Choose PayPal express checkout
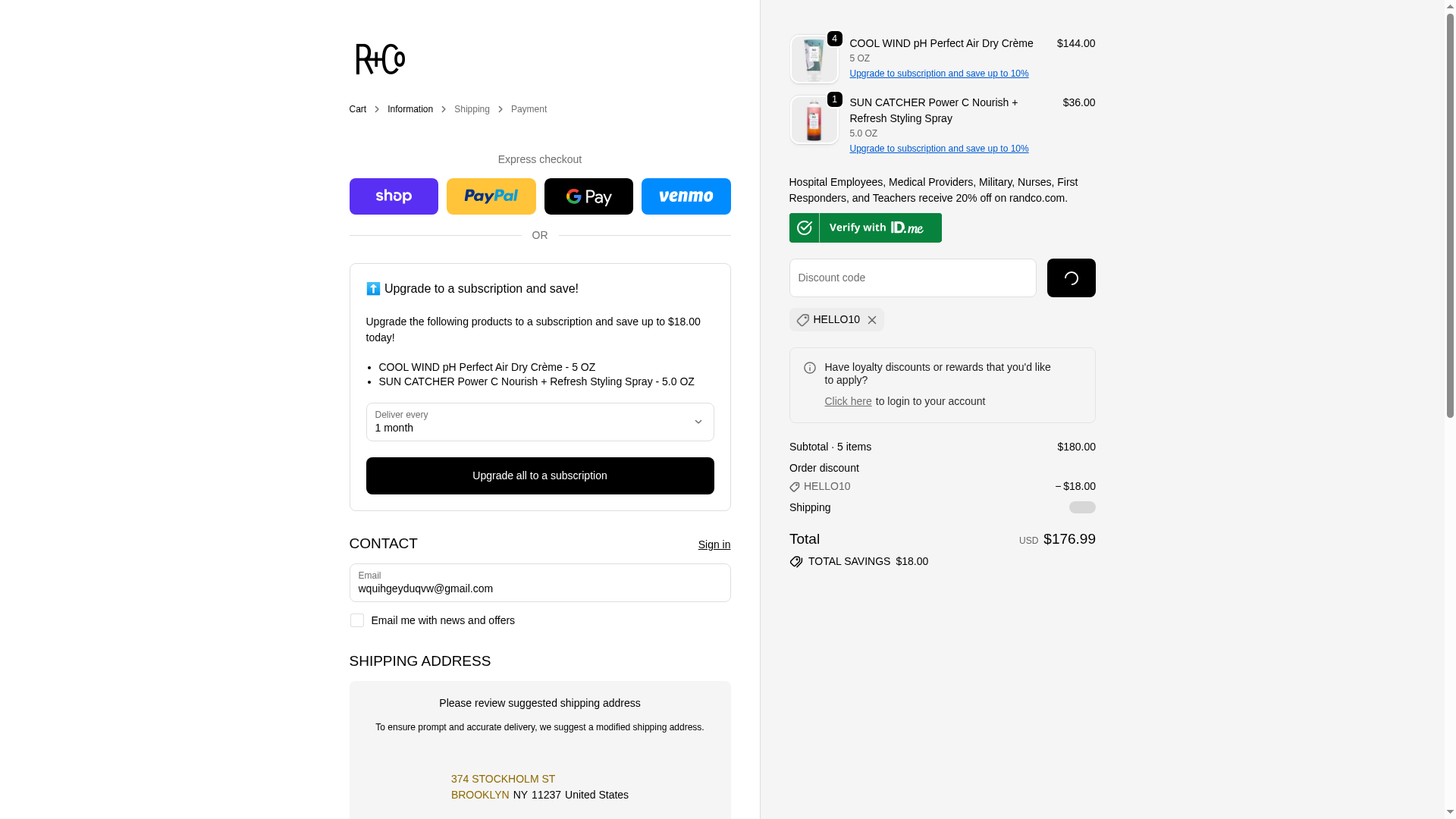Viewport: 1456px width, 819px height. [x=491, y=196]
